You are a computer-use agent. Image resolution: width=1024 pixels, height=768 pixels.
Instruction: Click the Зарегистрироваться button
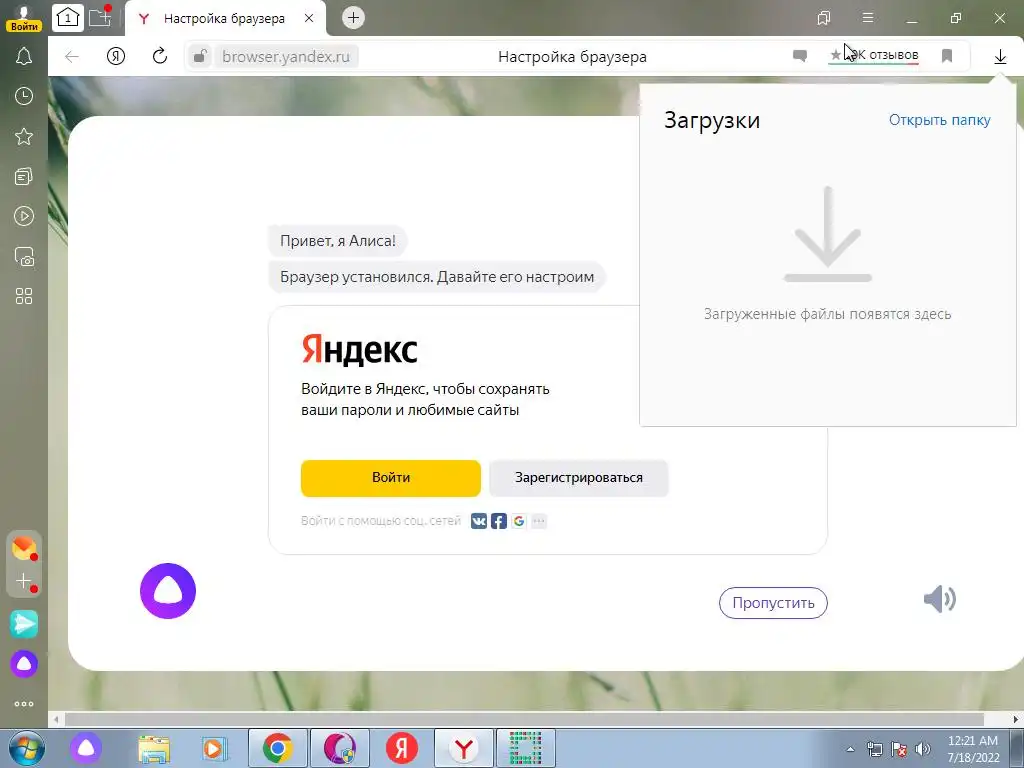[x=579, y=477]
